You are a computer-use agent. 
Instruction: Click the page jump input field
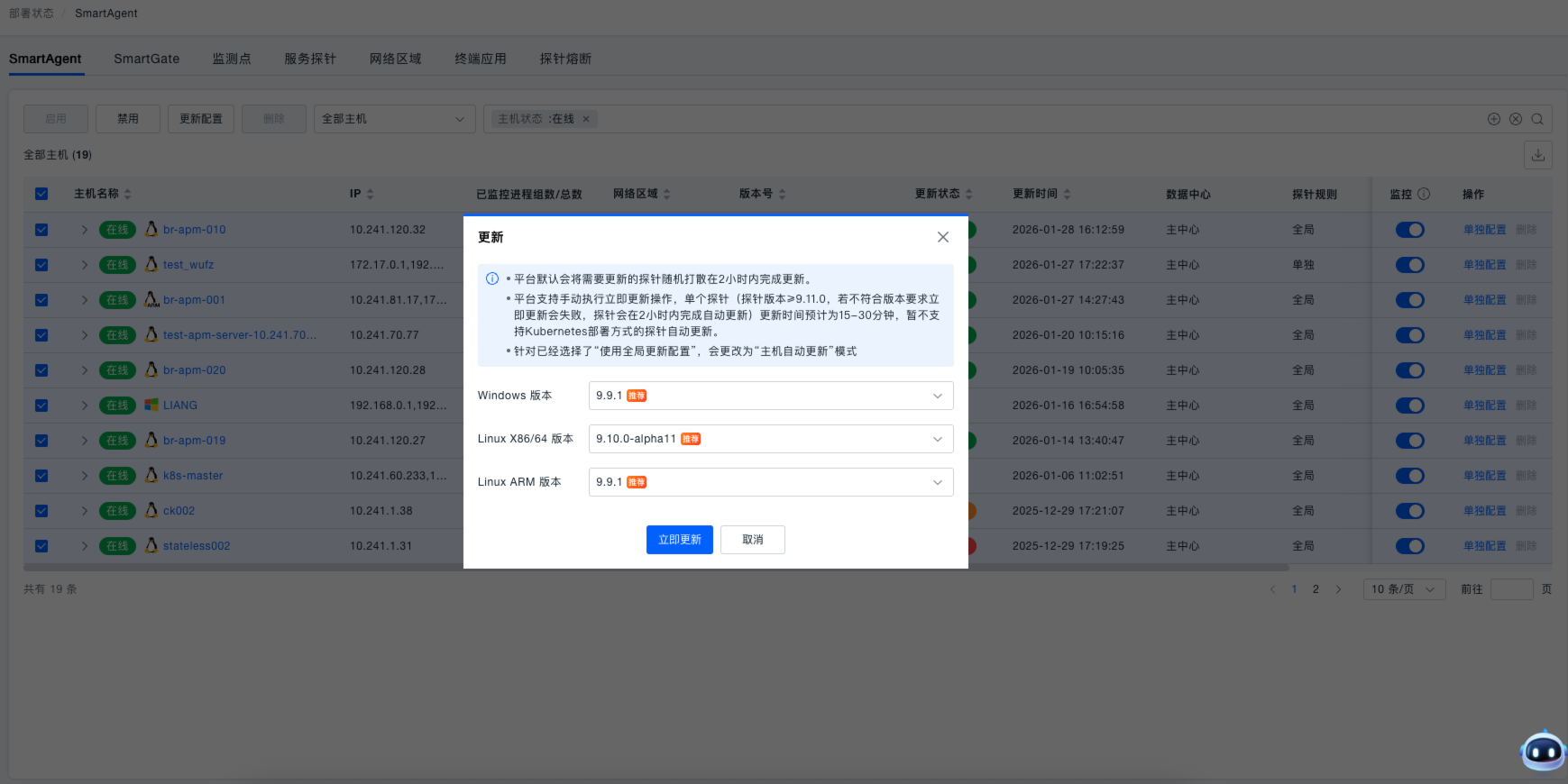1511,589
